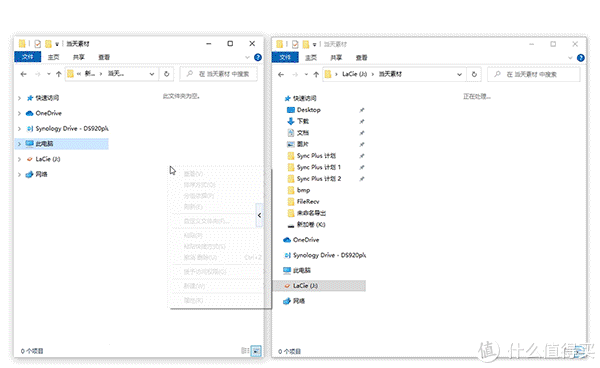Select OneDrive in left window
This screenshot has height=368, width=600.
(x=44, y=113)
